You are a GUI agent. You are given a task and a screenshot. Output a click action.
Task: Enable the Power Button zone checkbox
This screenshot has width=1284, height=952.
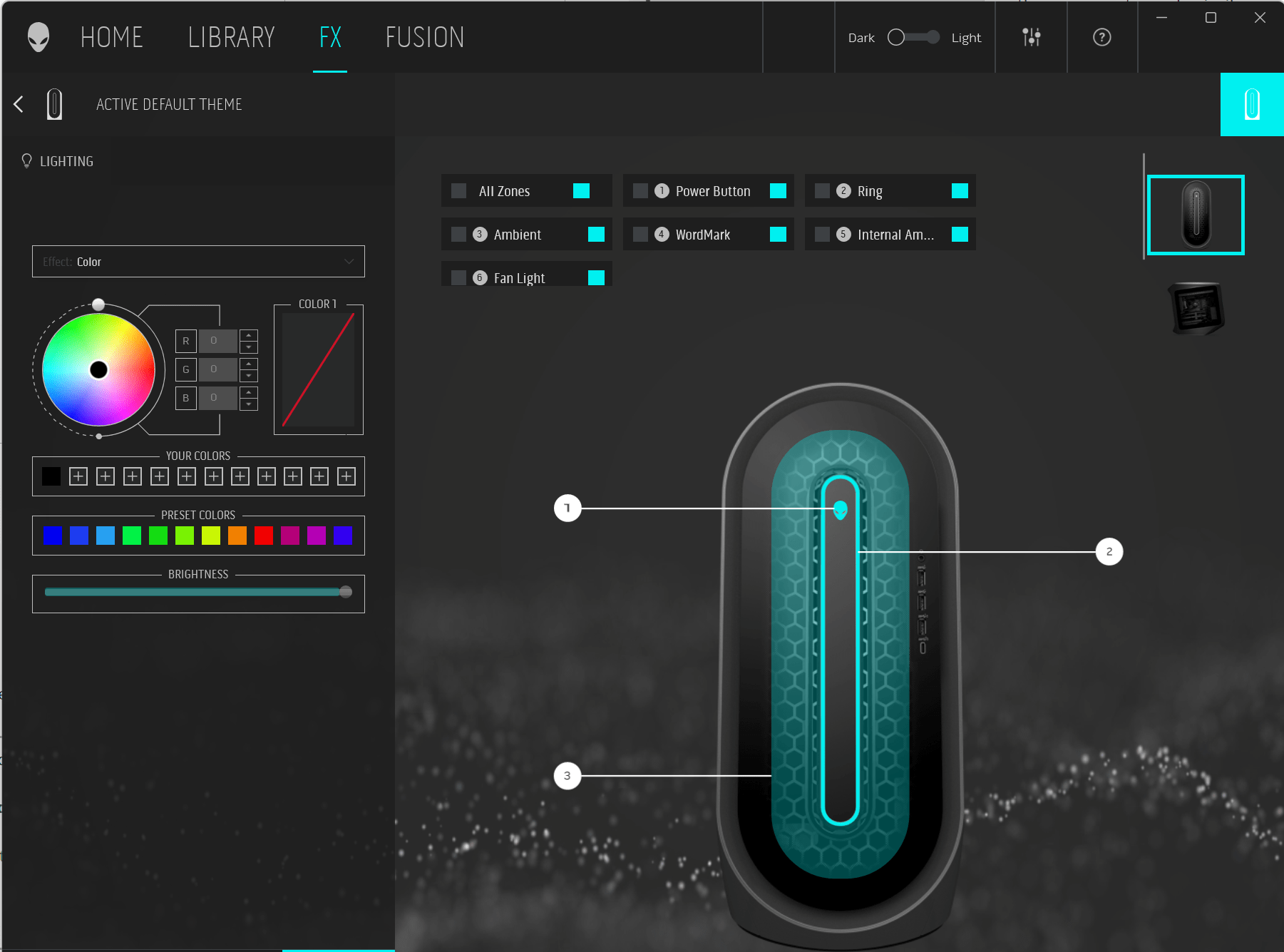640,191
